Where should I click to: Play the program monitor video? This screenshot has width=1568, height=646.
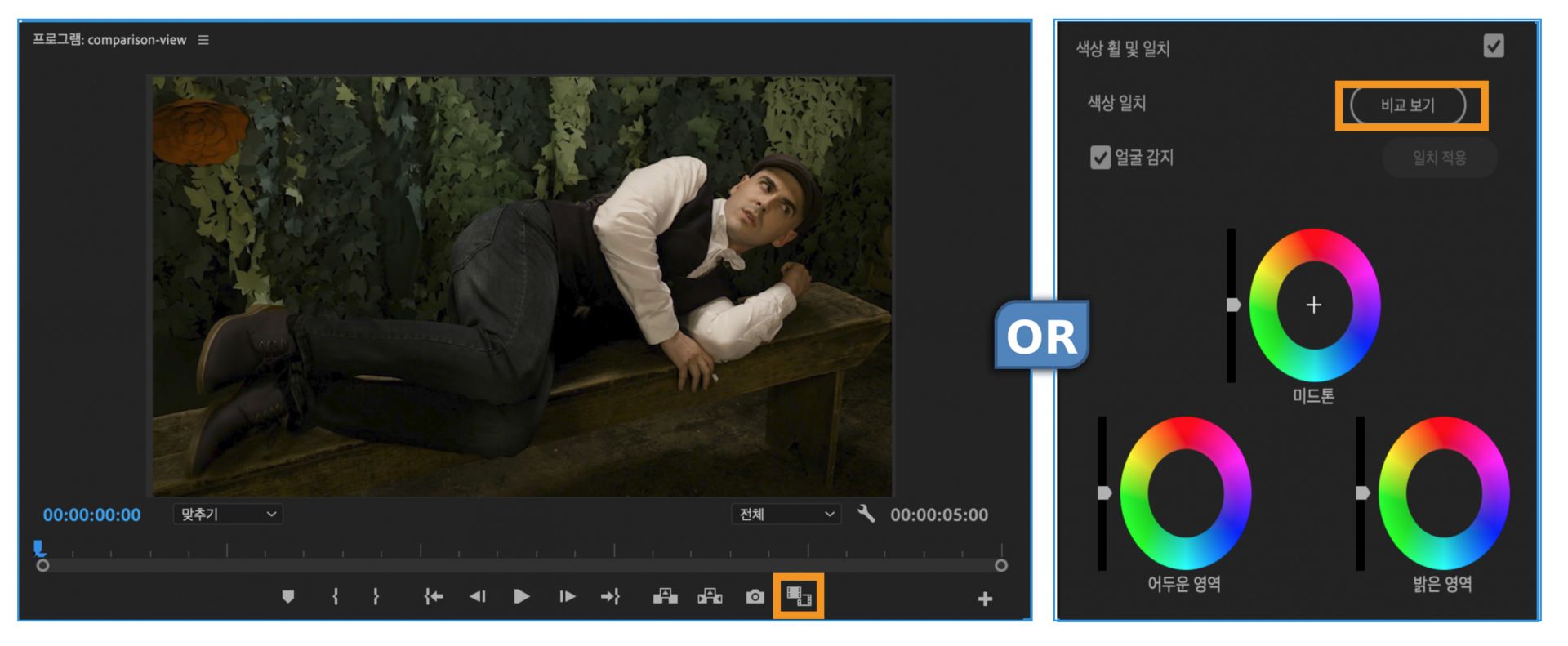pyautogui.click(x=521, y=597)
